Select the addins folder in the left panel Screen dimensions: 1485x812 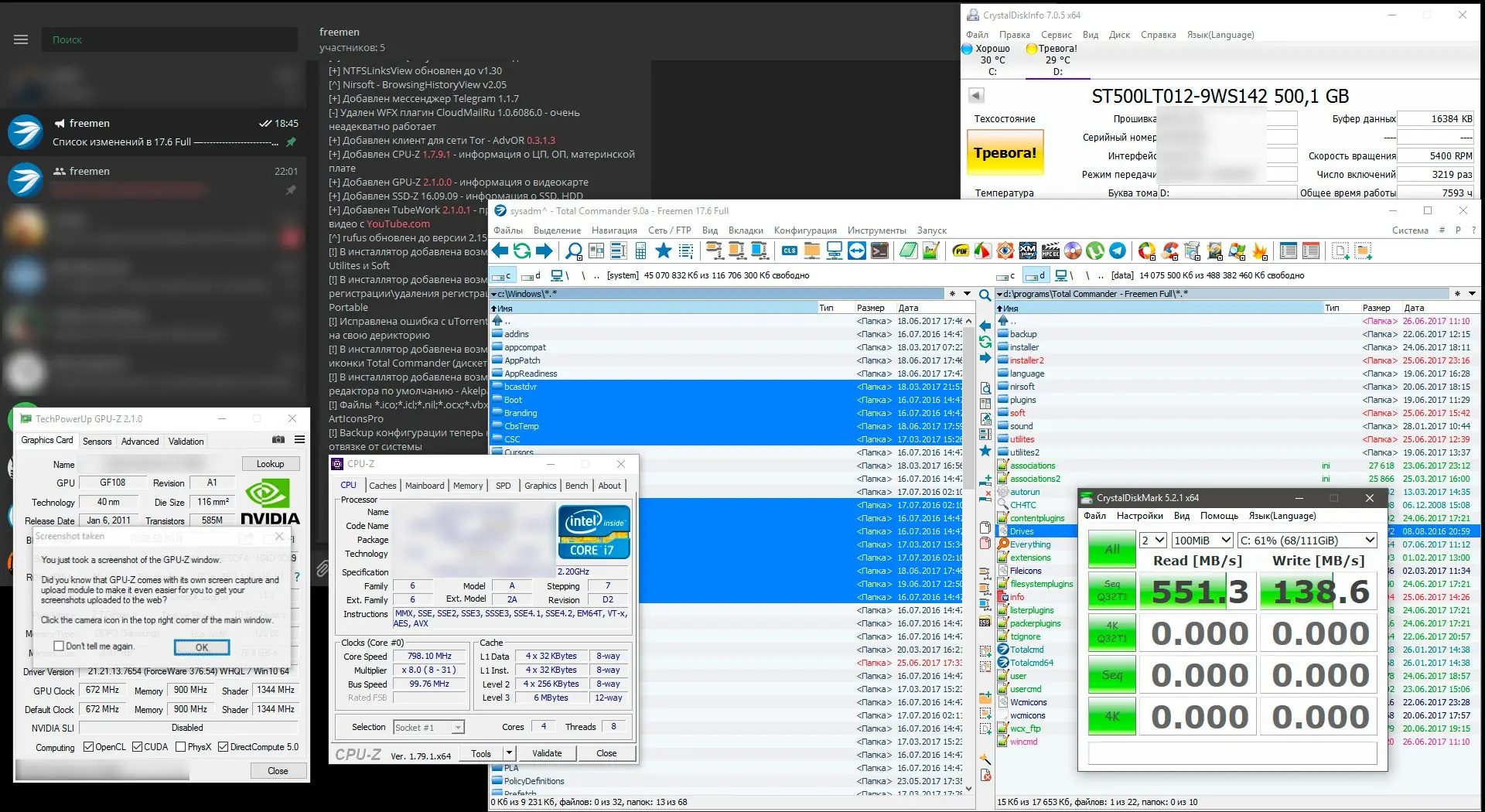517,334
